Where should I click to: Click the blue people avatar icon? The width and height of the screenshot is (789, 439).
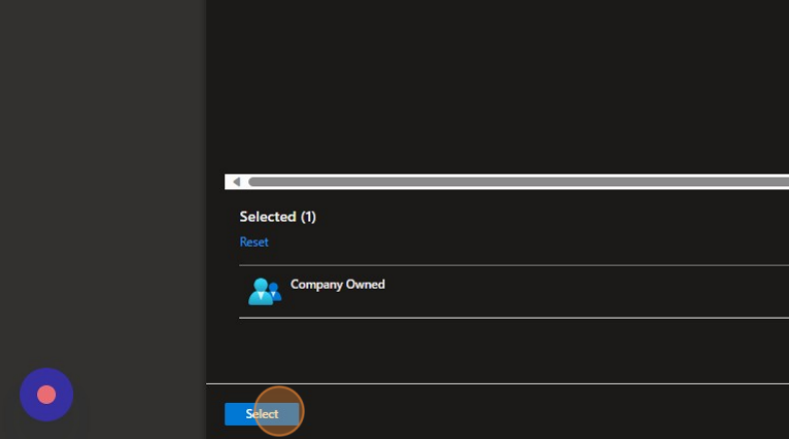(x=264, y=291)
